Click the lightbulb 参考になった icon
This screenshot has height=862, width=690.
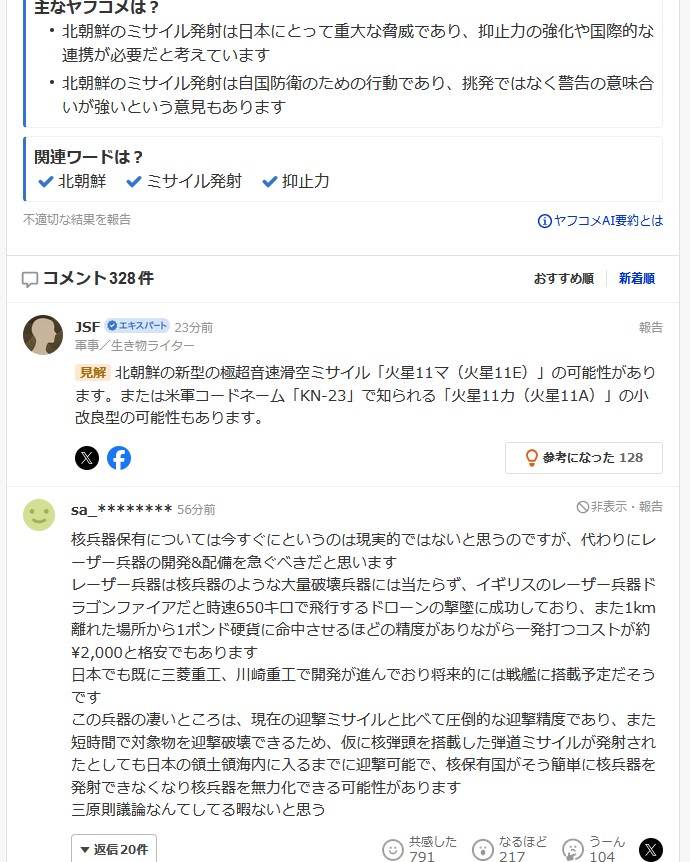532,458
